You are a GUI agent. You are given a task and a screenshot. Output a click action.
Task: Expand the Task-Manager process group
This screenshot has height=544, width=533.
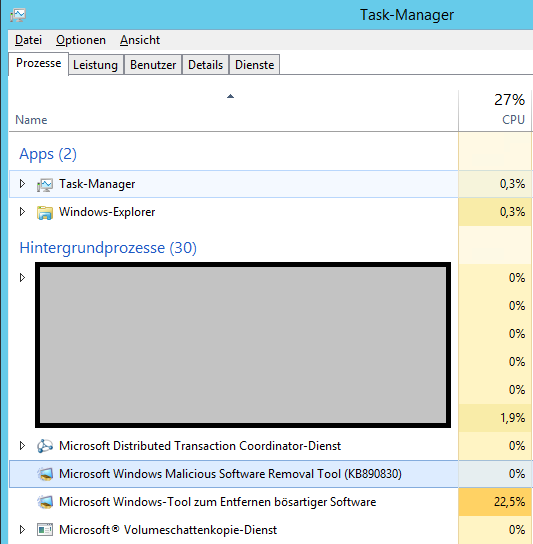click(x=22, y=184)
